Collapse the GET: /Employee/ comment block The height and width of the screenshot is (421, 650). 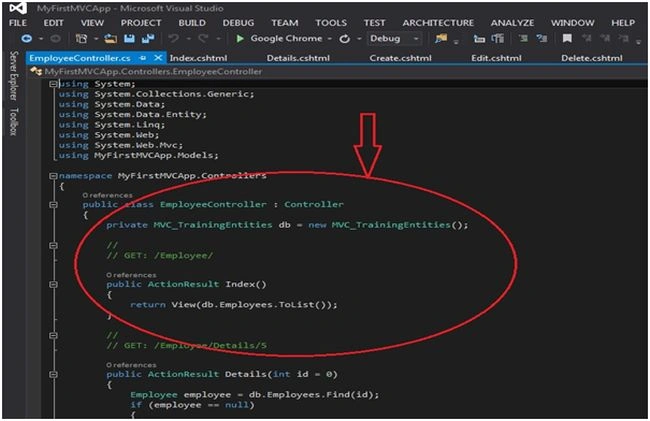click(53, 245)
